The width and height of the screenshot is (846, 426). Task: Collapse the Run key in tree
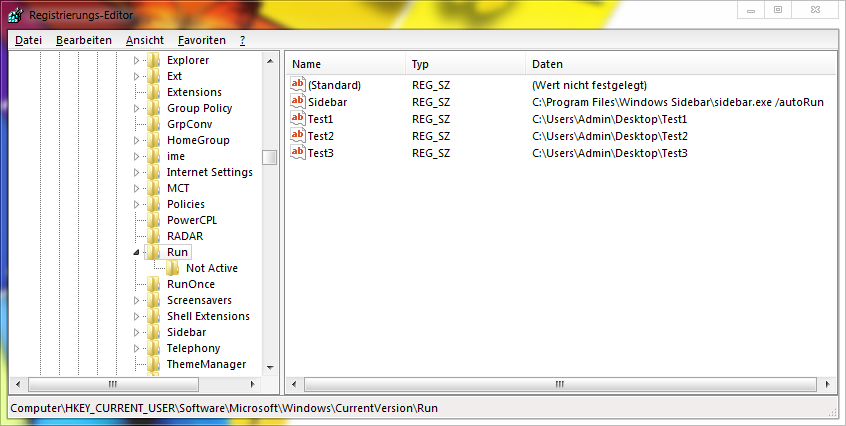[x=137, y=253]
